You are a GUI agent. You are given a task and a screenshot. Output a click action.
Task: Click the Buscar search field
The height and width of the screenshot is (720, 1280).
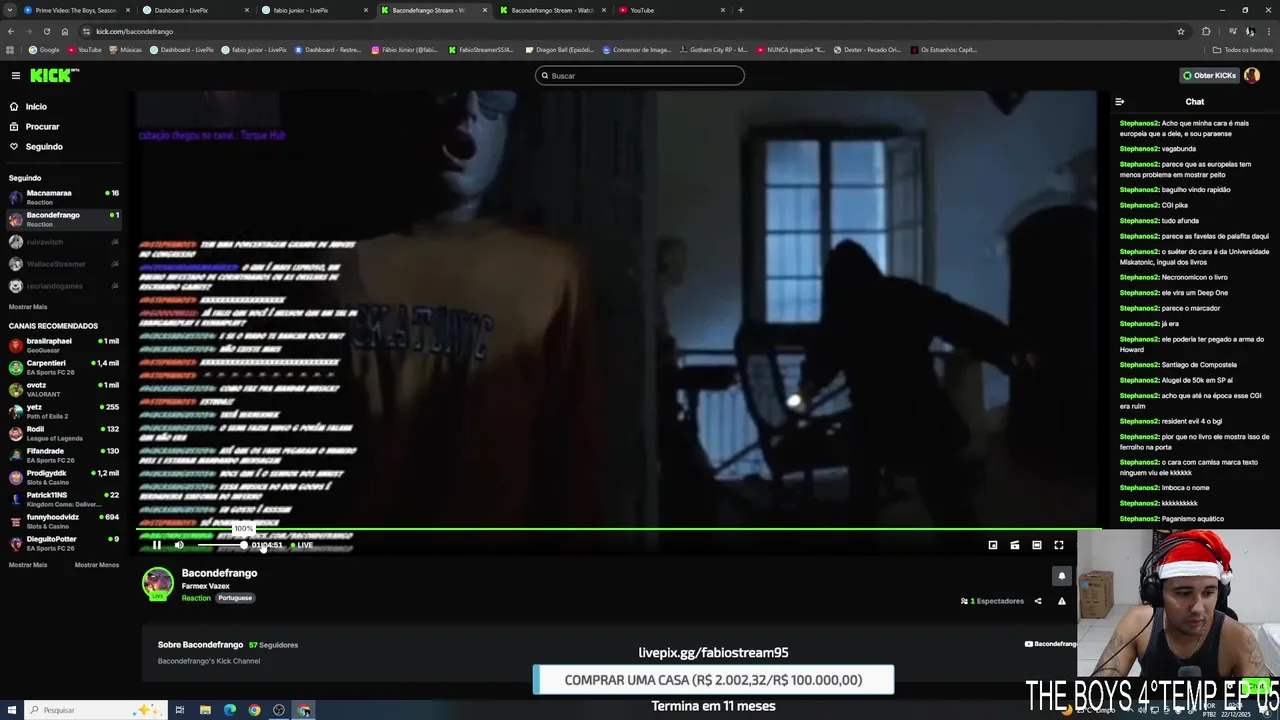640,76
